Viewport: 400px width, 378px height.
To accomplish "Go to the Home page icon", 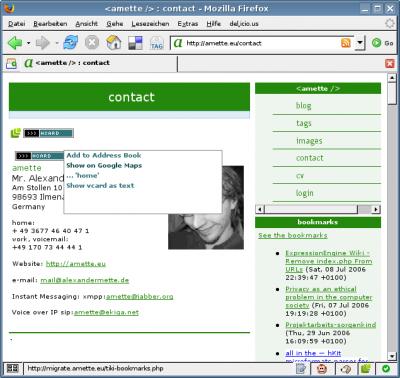I will tap(114, 43).
